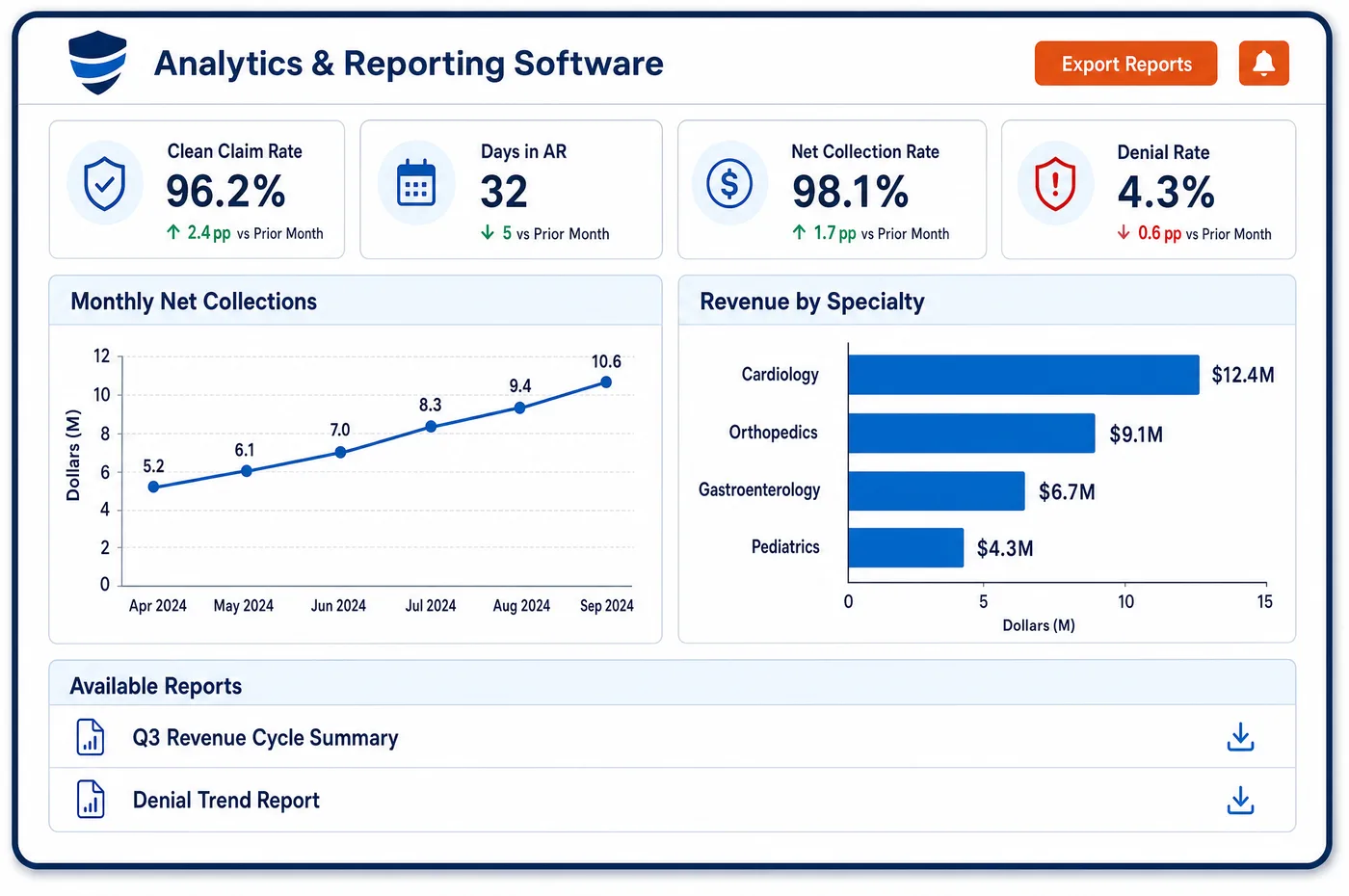The height and width of the screenshot is (896, 1349).
Task: Click the Jun 2024 data point at 7.0
Action: click(x=340, y=452)
